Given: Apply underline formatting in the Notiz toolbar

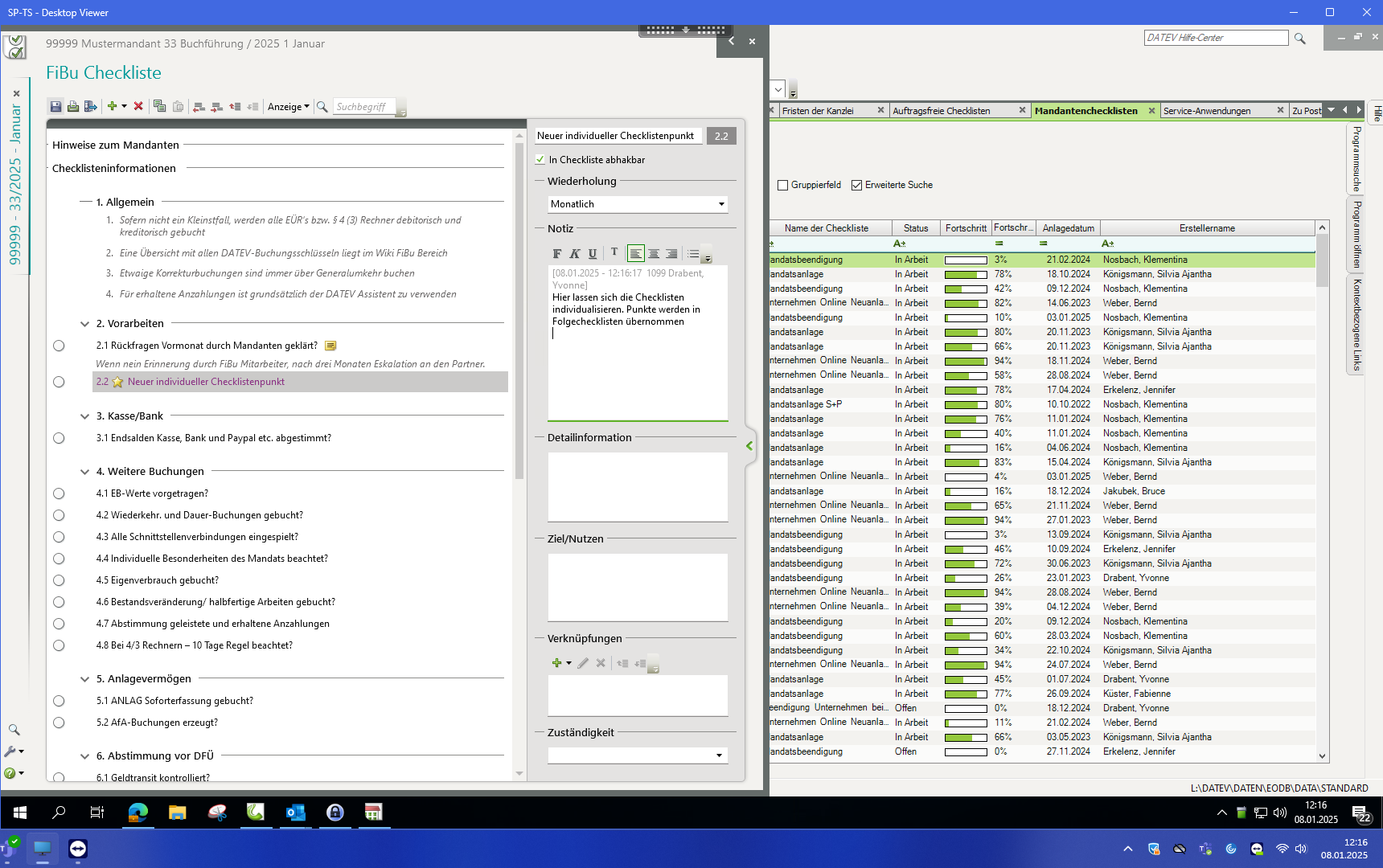Looking at the screenshot, I should (x=593, y=254).
